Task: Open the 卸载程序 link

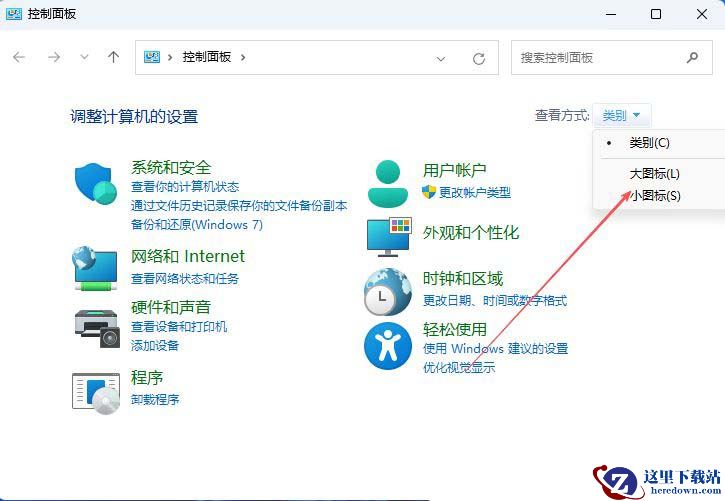Action: [155, 400]
